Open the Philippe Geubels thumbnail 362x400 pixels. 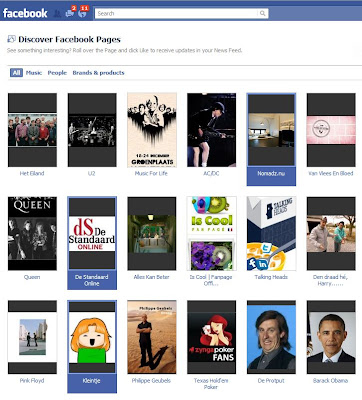[x=152, y=337]
